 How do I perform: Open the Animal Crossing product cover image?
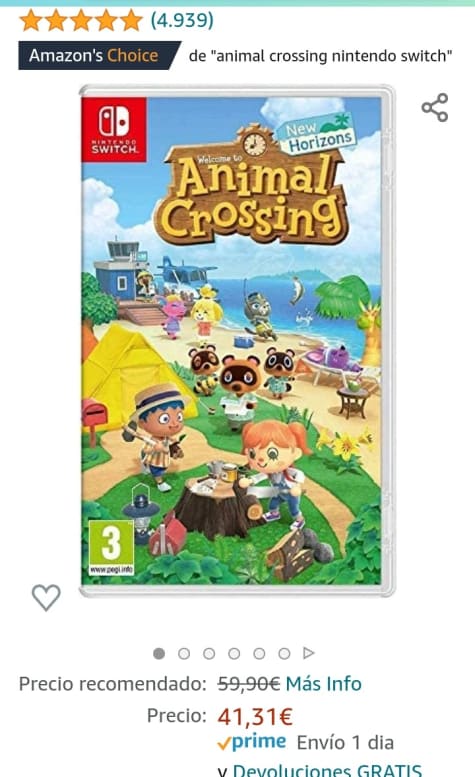pos(237,341)
